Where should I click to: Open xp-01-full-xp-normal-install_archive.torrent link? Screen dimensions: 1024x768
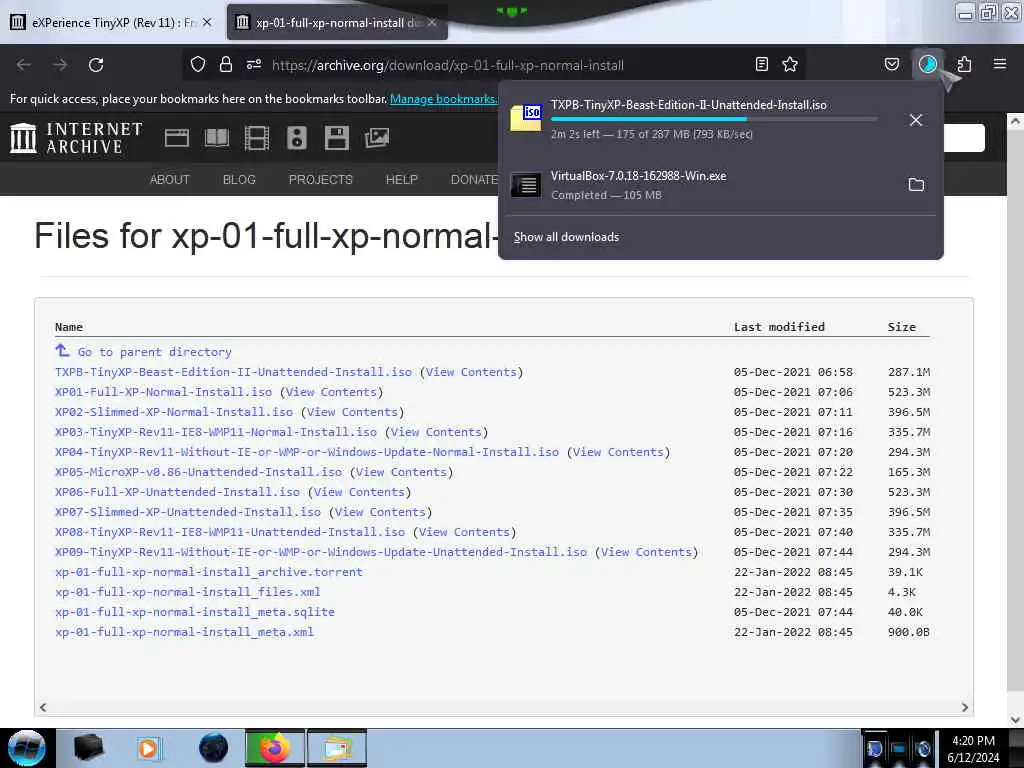208,572
